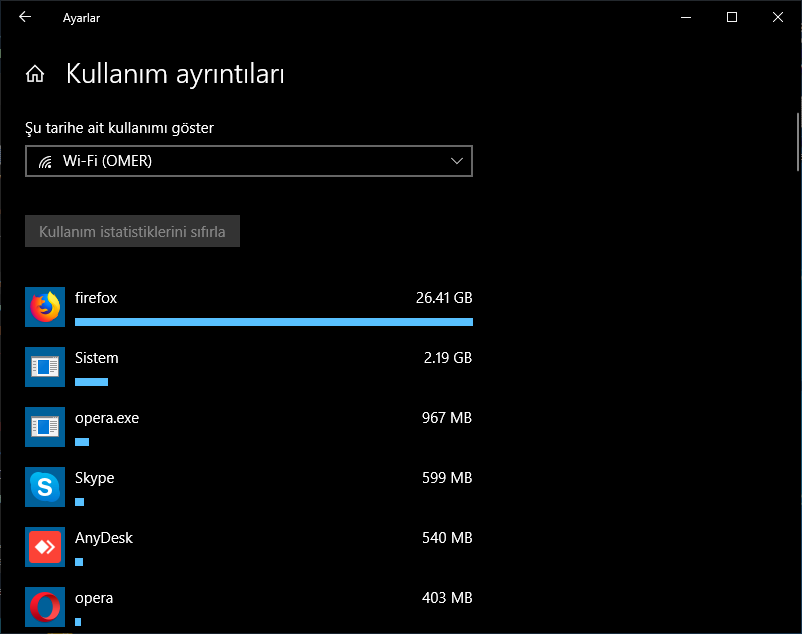Click the 26.41 GB usage value
Screen dimensions: 802x634
click(444, 298)
